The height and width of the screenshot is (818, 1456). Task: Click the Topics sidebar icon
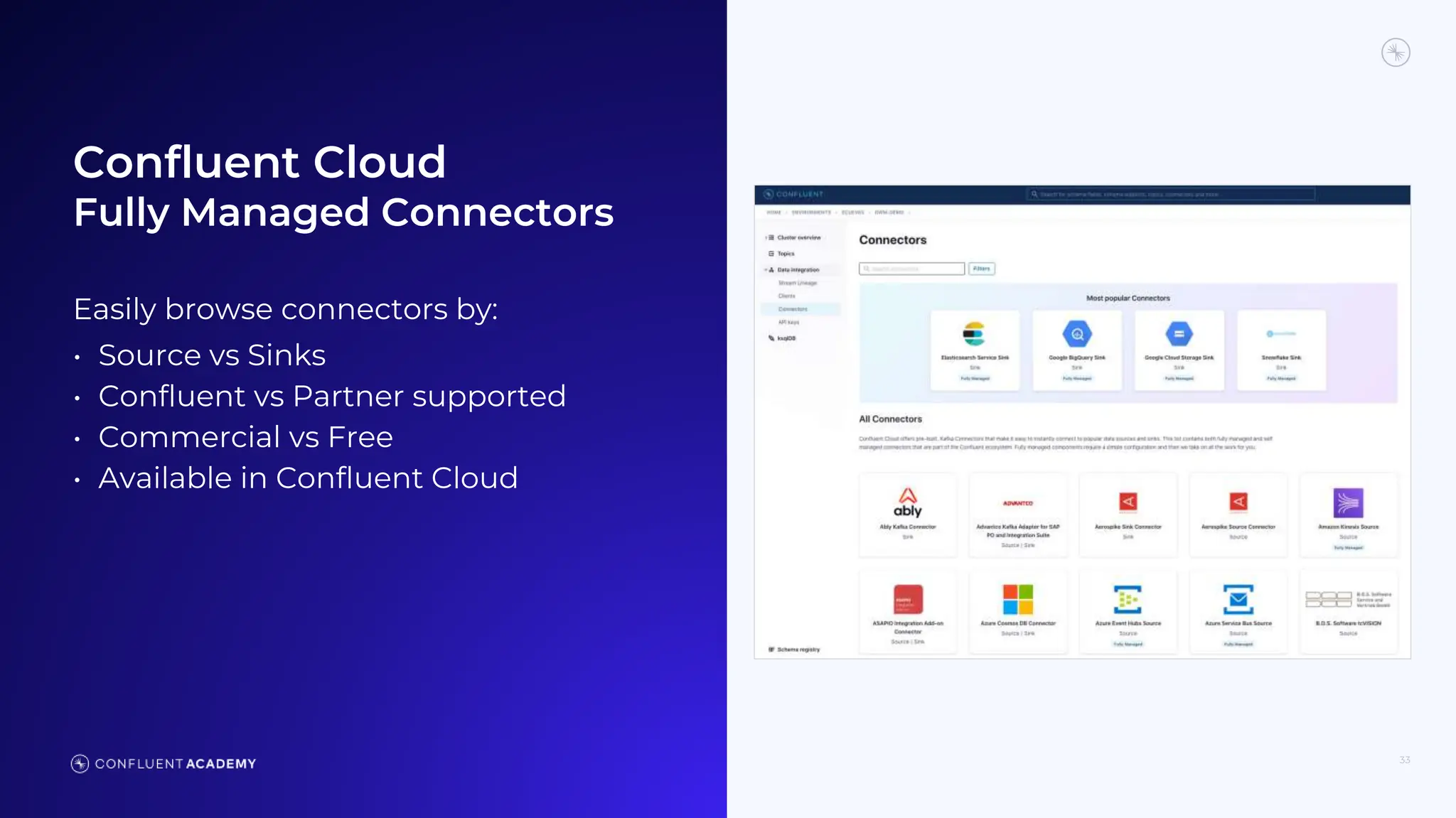(771, 254)
